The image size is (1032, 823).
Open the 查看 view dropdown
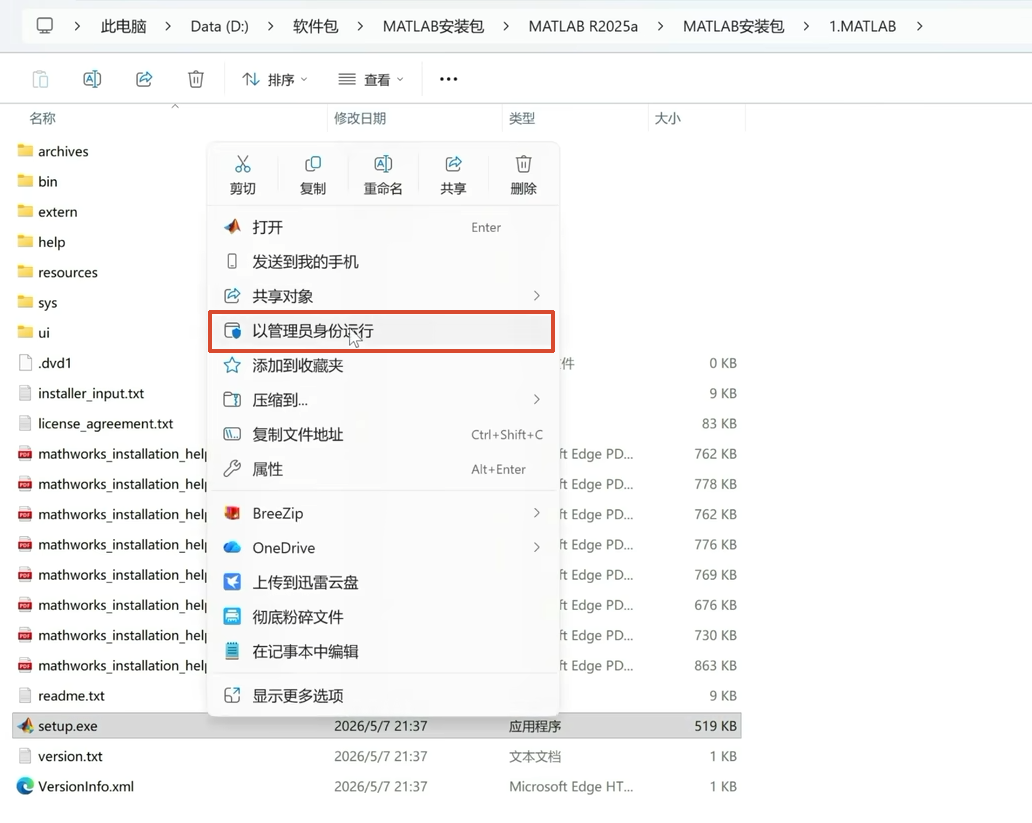371,79
